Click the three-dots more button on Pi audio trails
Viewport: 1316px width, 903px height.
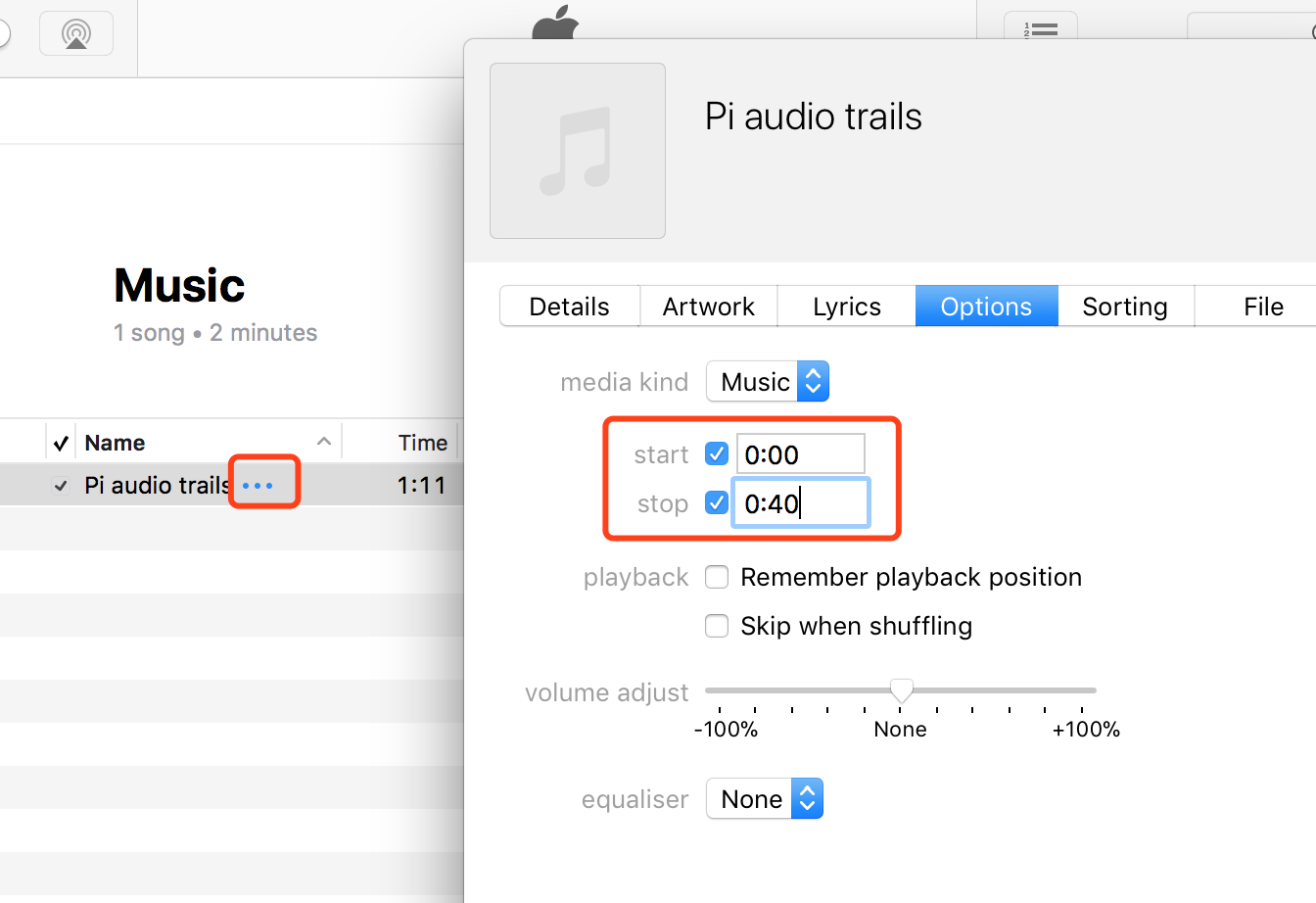click(x=258, y=486)
